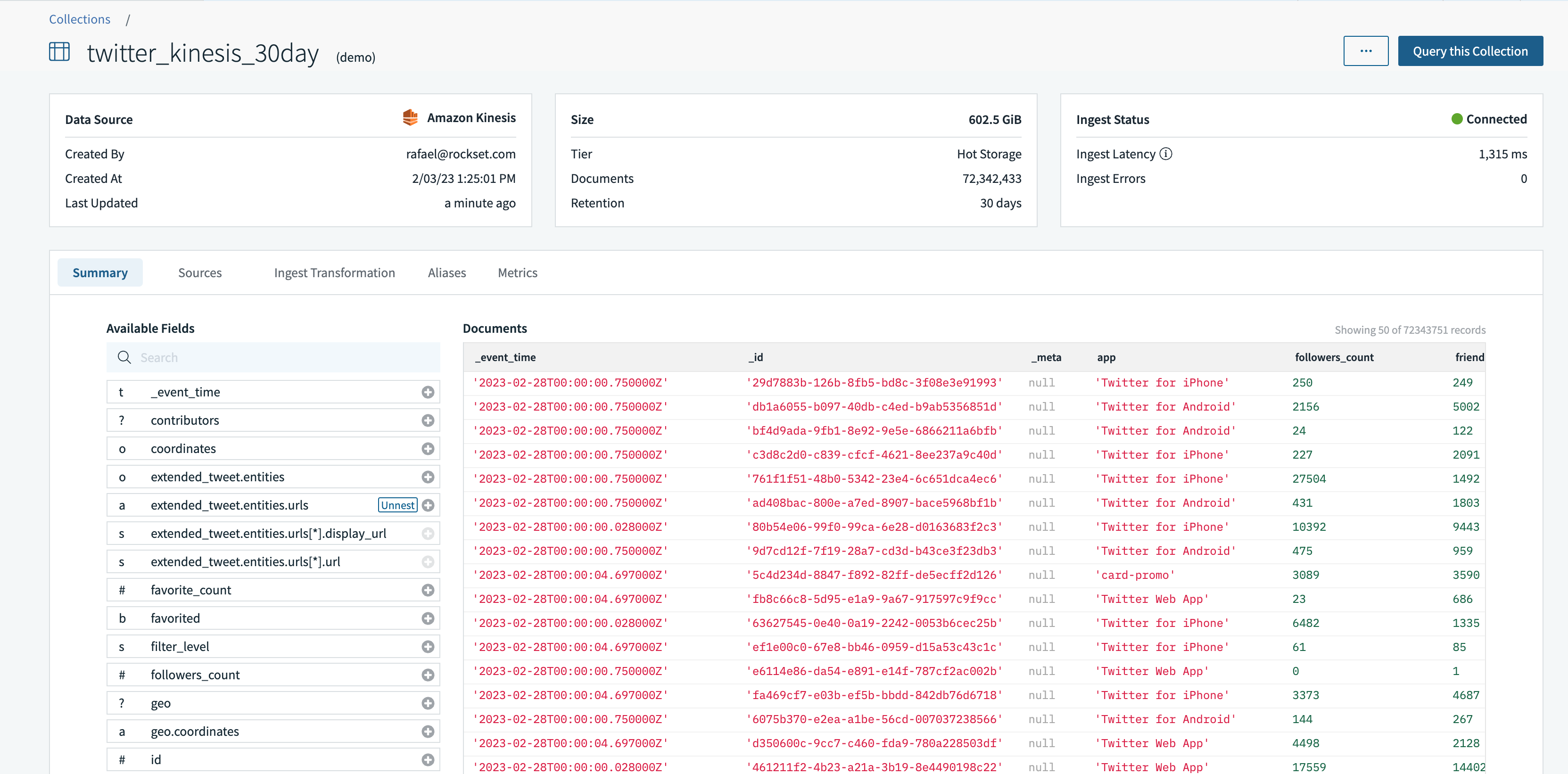The width and height of the screenshot is (1568, 774).
Task: Click the _event_time column header
Action: pyautogui.click(x=505, y=358)
